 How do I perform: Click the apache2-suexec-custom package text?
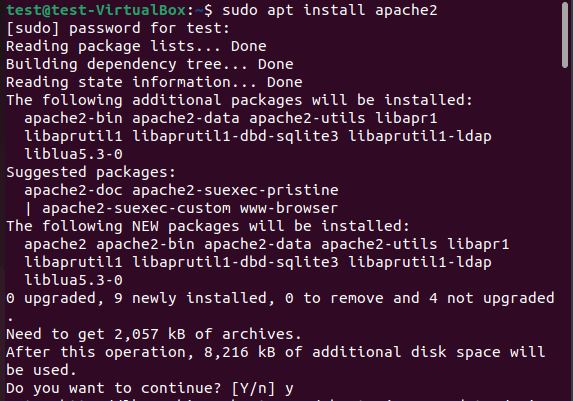pos(136,208)
